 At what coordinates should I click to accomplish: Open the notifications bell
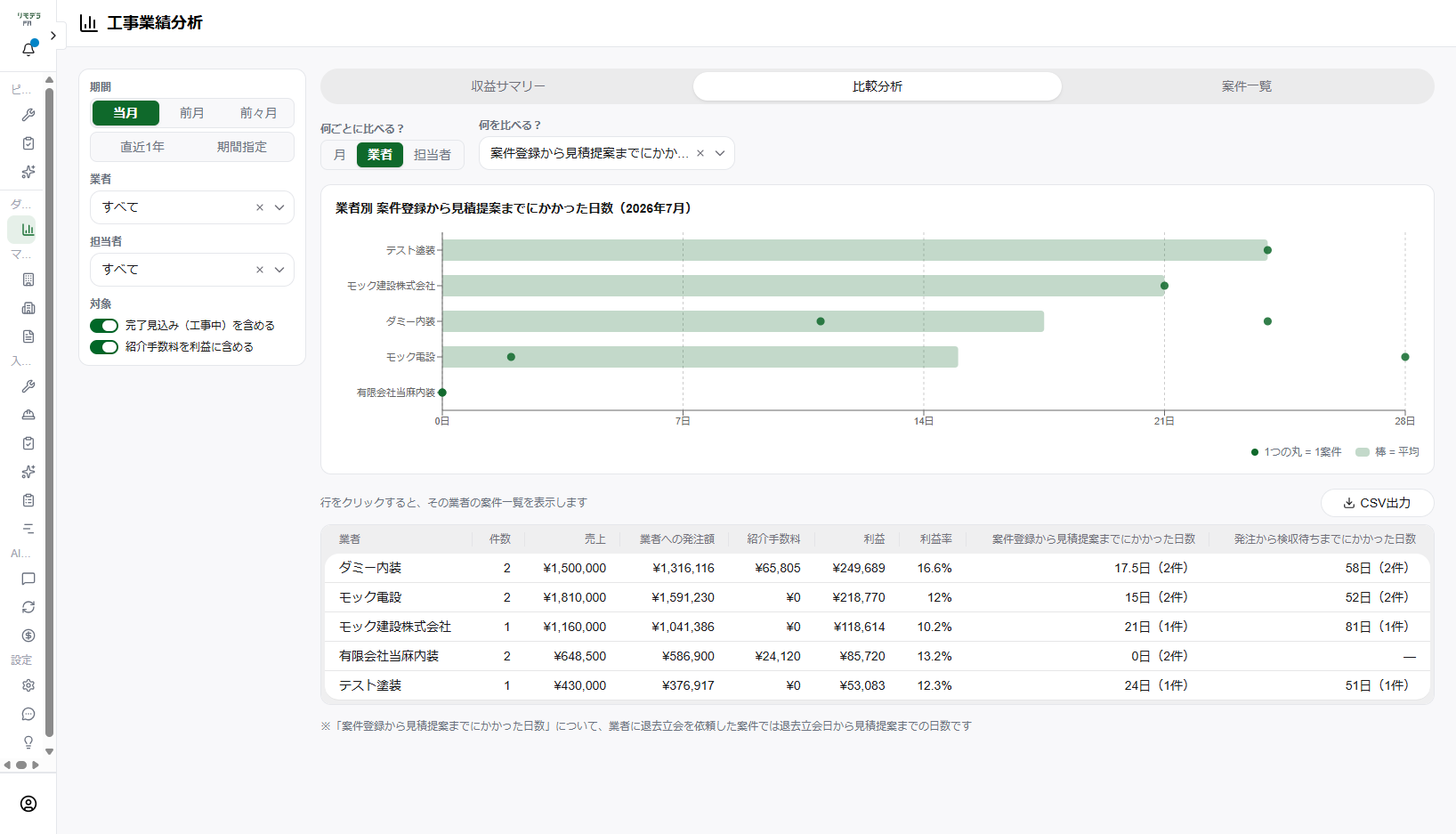(28, 49)
